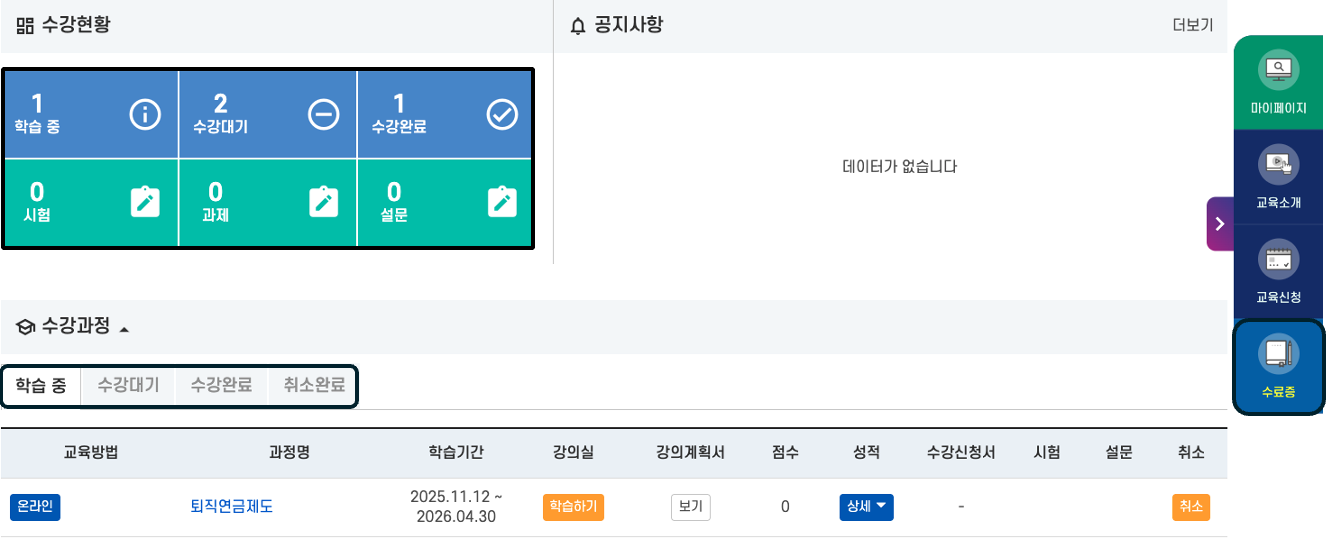Open the 퇴직연금제도 course link
This screenshot has height=538, width=1328.
coord(231,507)
